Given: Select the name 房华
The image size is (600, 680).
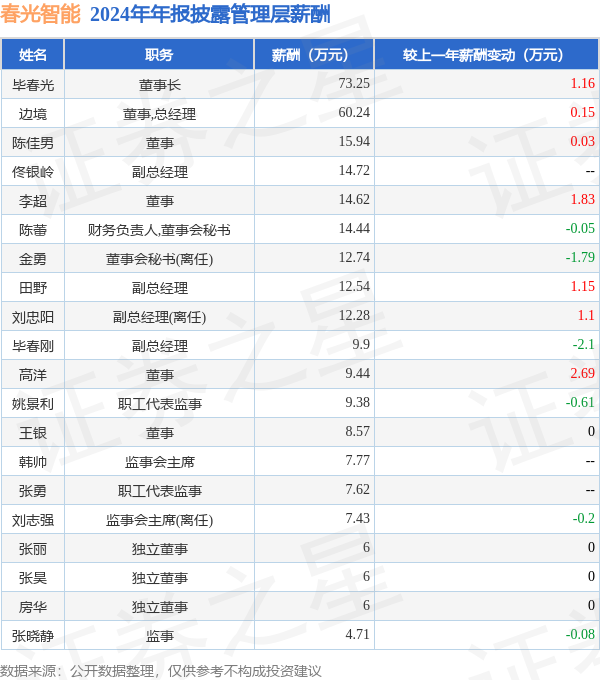Looking at the screenshot, I should click(33, 608).
